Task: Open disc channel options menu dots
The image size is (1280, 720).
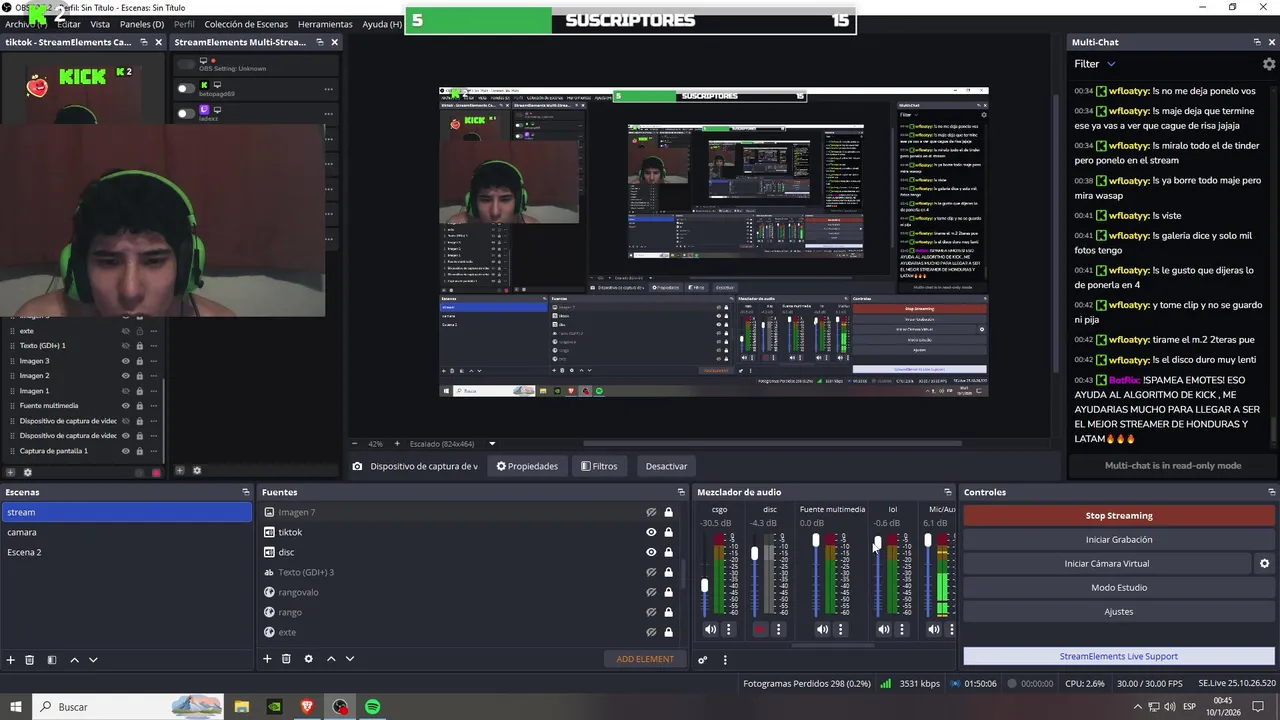Action: coord(778,629)
